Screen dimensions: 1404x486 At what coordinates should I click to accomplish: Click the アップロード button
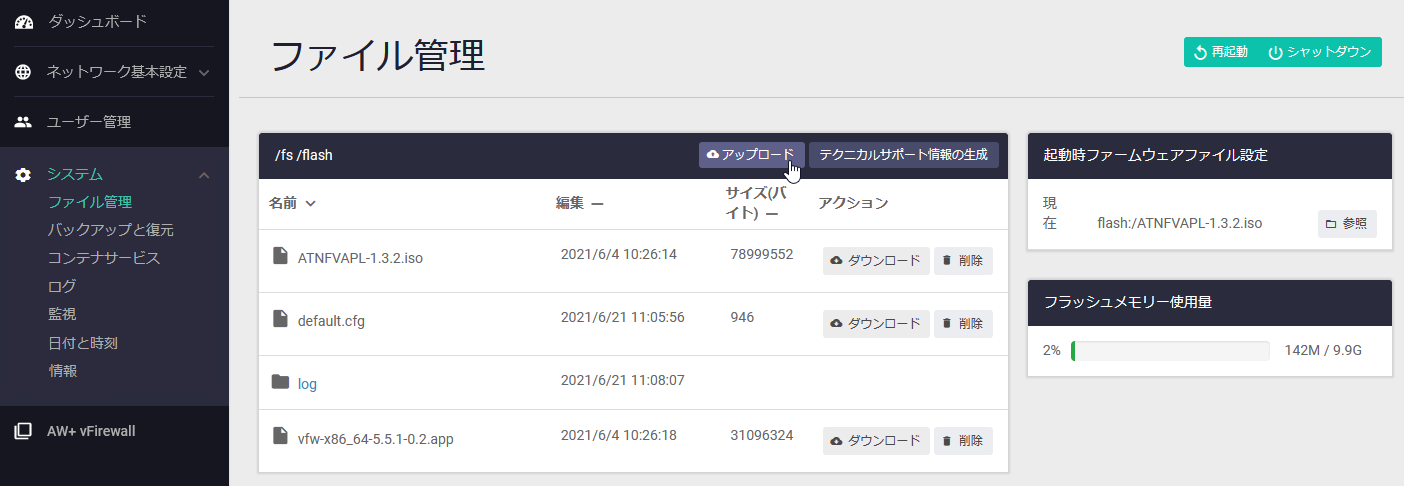(751, 155)
